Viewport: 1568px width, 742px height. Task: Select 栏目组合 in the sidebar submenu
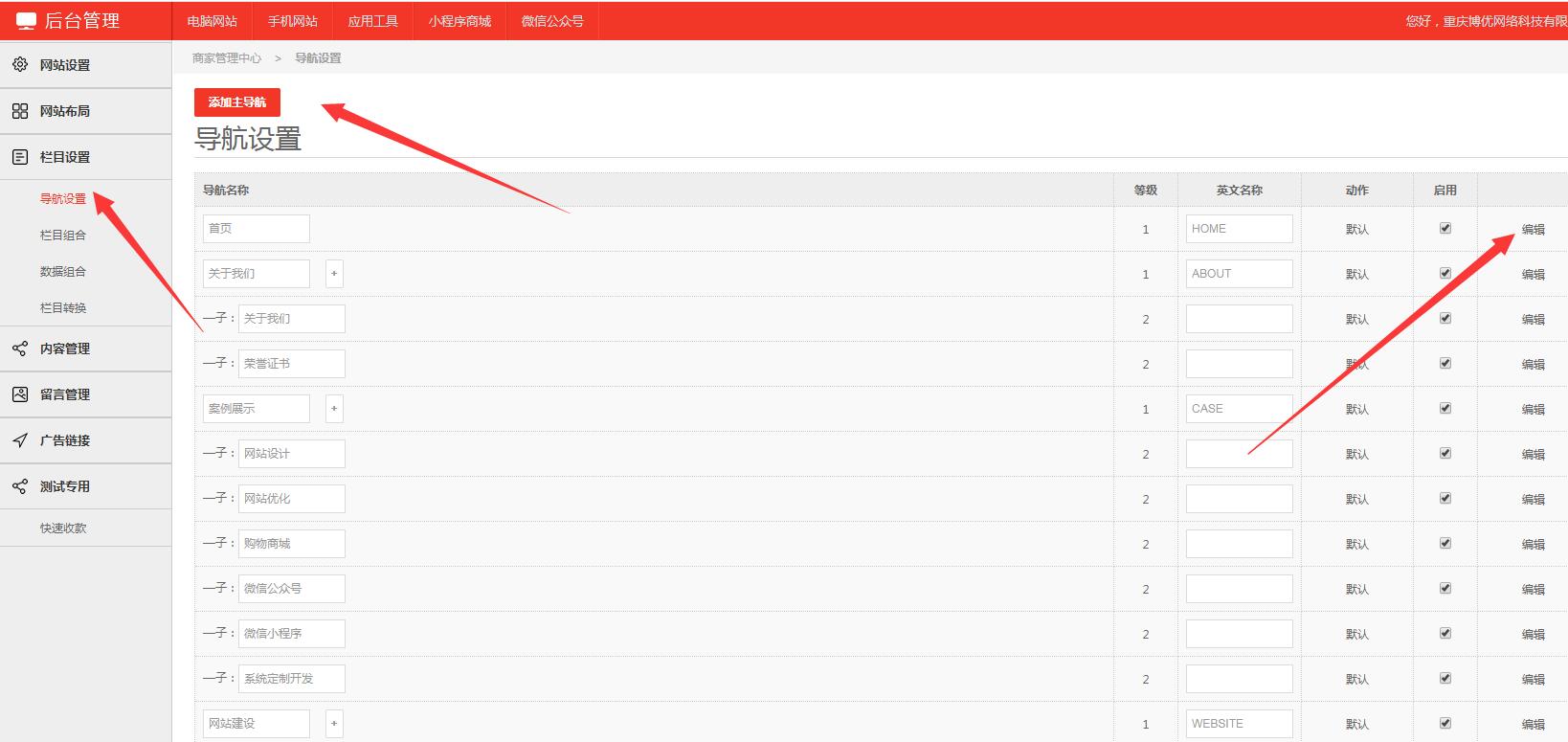click(x=63, y=236)
